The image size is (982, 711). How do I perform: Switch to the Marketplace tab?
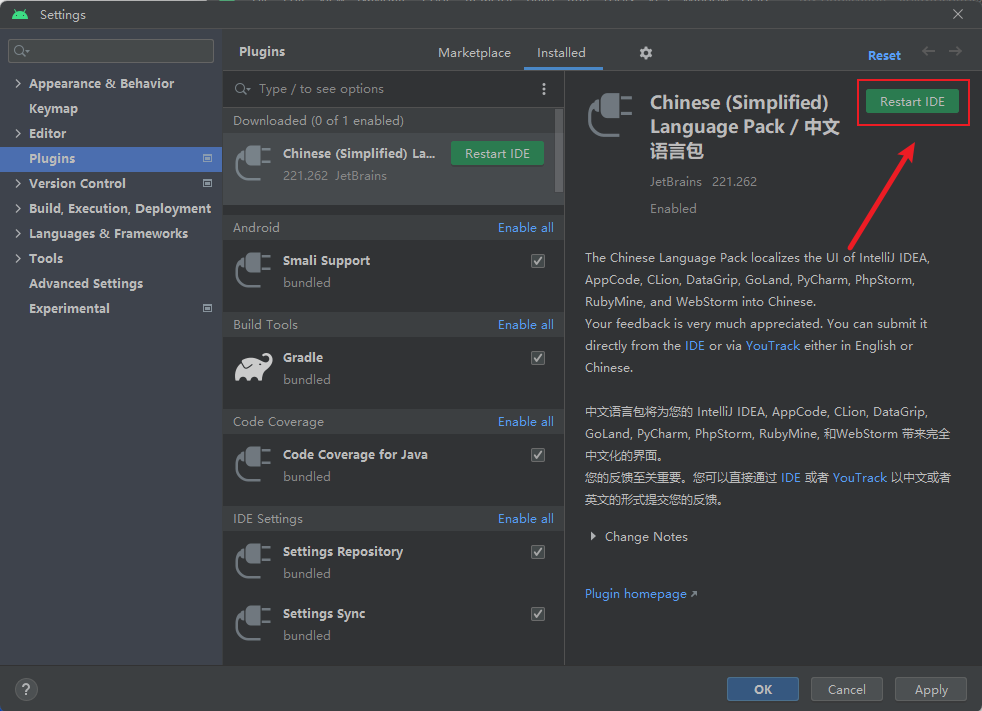tap(474, 53)
